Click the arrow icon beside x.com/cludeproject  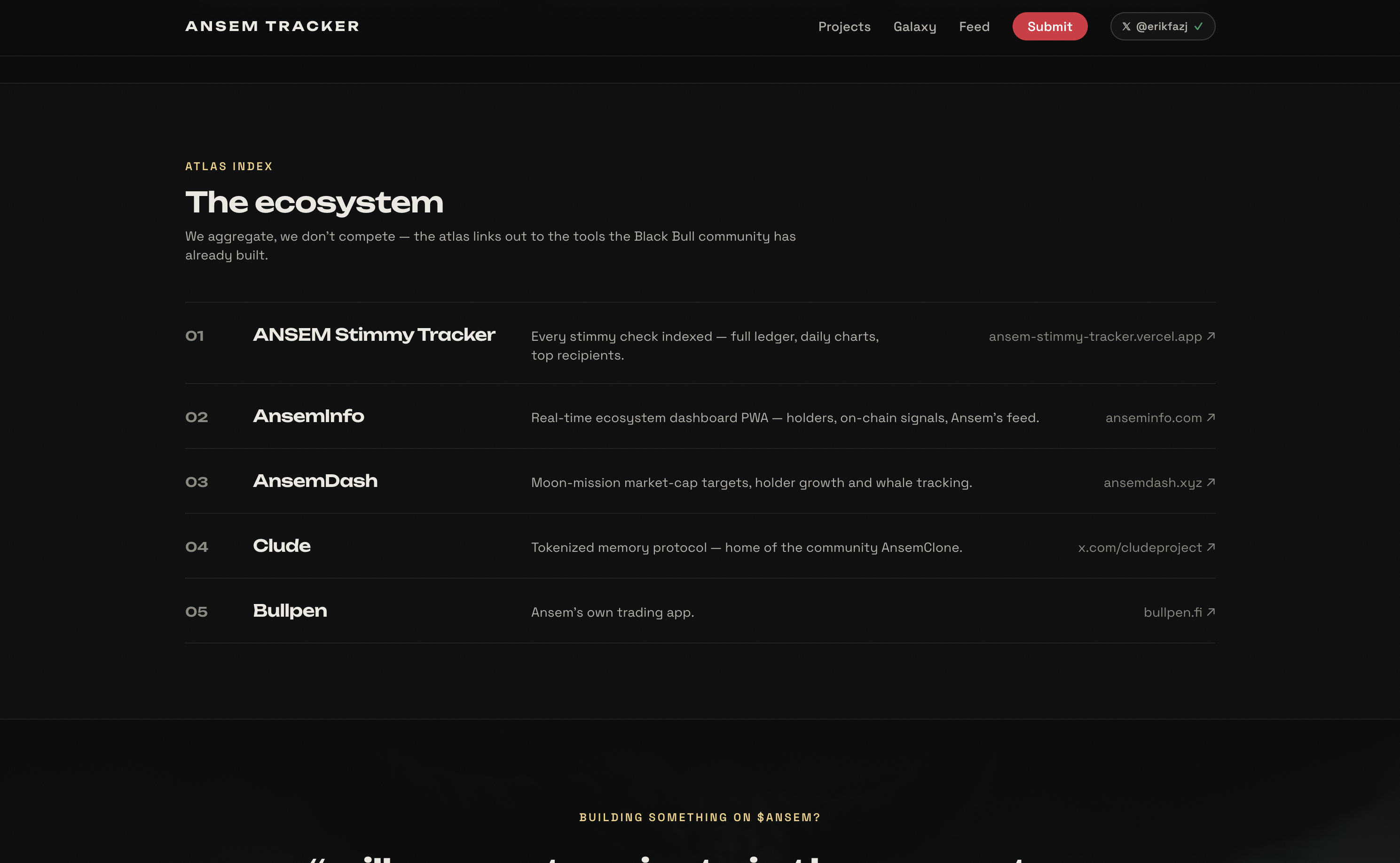1211,547
